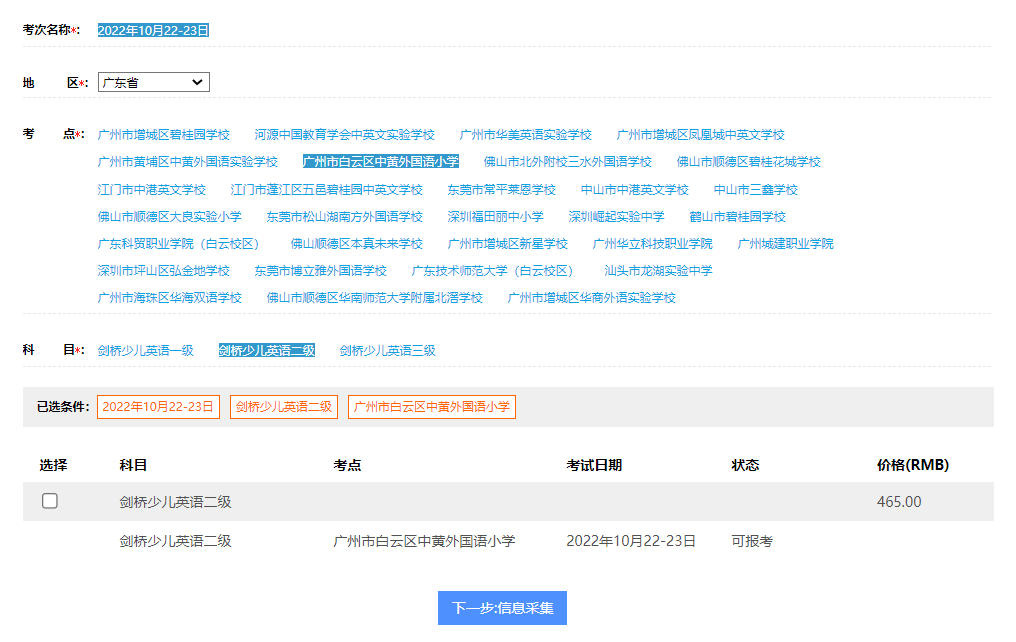Choose 中山市三鑫学校
The width and height of the screenshot is (1016, 642).
(x=756, y=190)
